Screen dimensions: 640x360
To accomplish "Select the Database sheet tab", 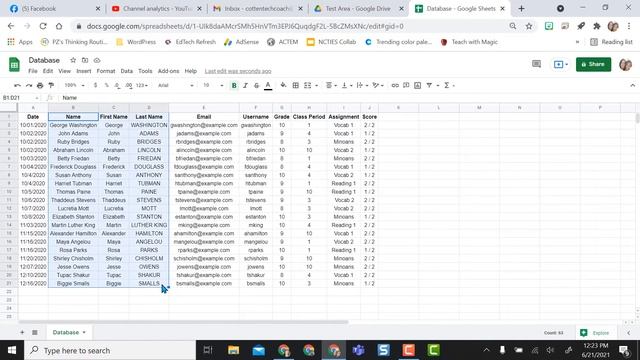I will click(69, 332).
